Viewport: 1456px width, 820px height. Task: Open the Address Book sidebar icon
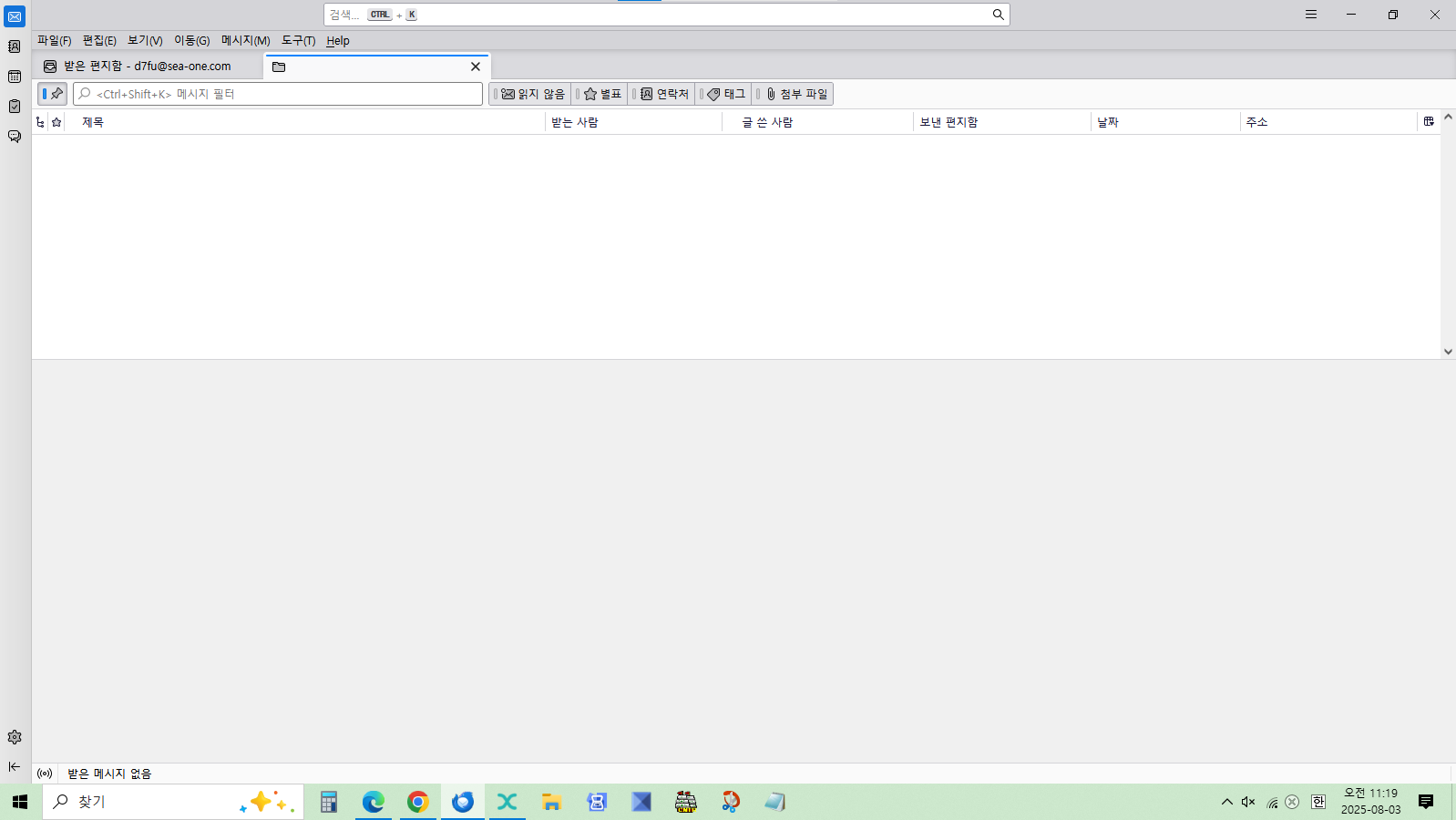(15, 46)
